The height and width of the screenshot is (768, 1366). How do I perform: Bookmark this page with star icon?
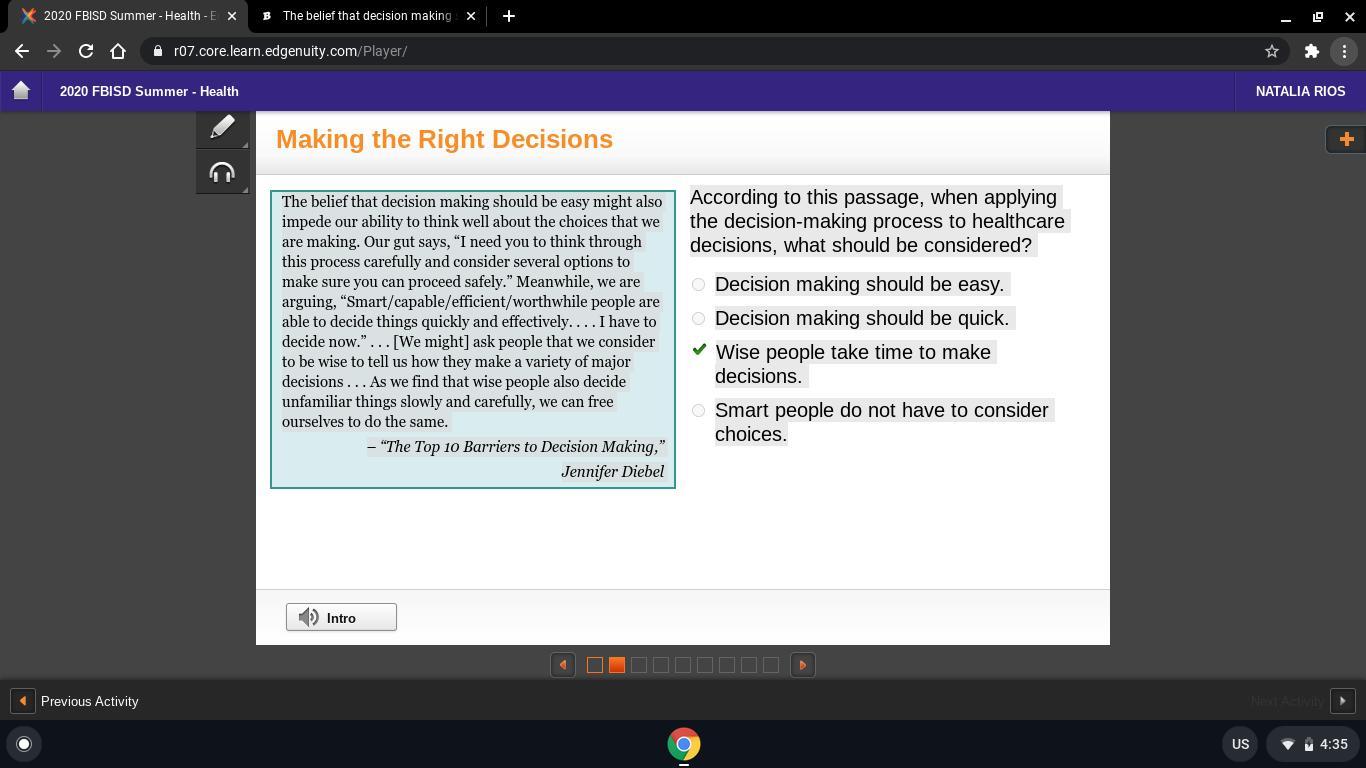pos(1272,51)
